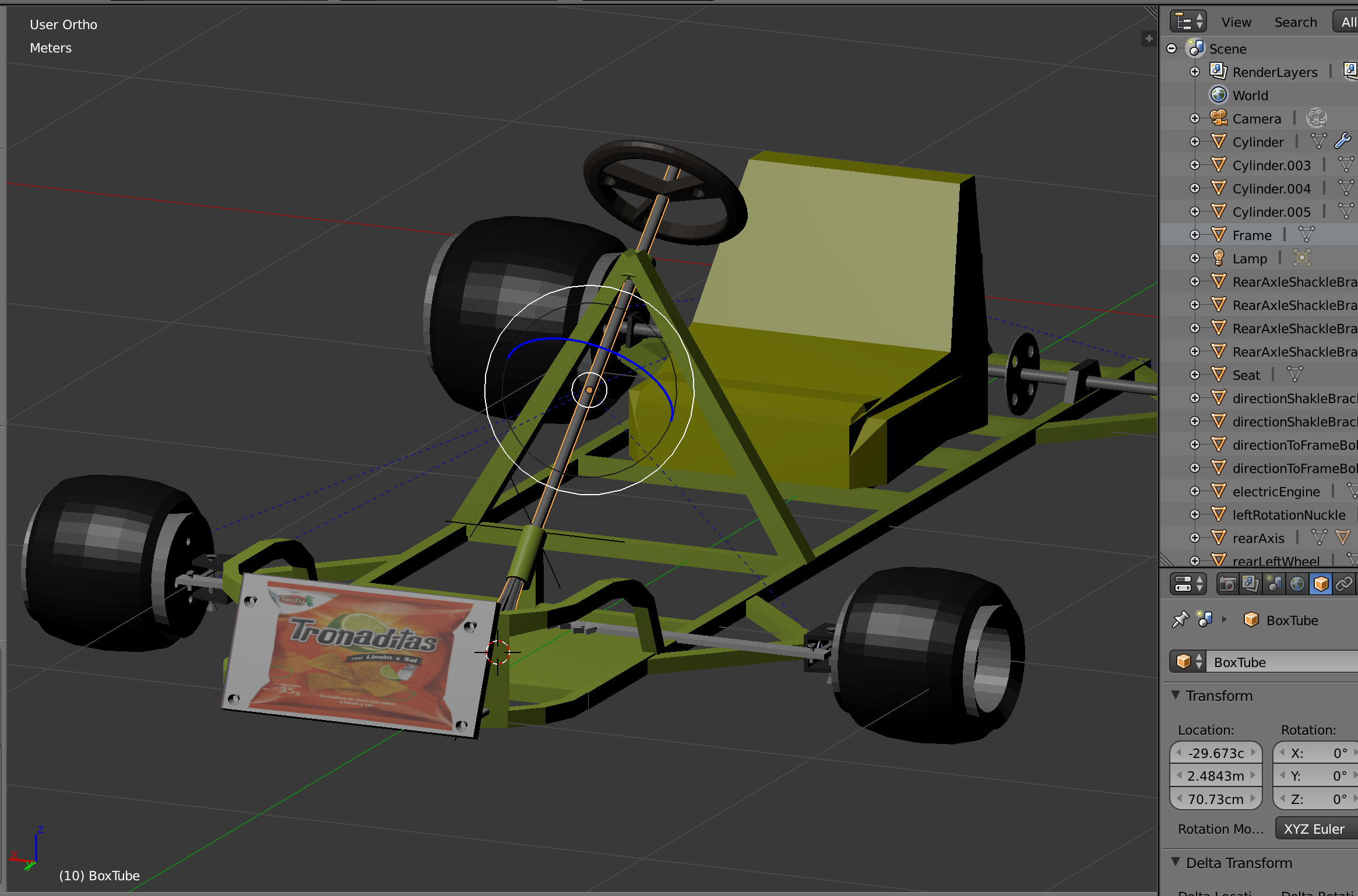Image resolution: width=1358 pixels, height=896 pixels.
Task: Collapse the Scene tree in outliner
Action: pos(1171,49)
